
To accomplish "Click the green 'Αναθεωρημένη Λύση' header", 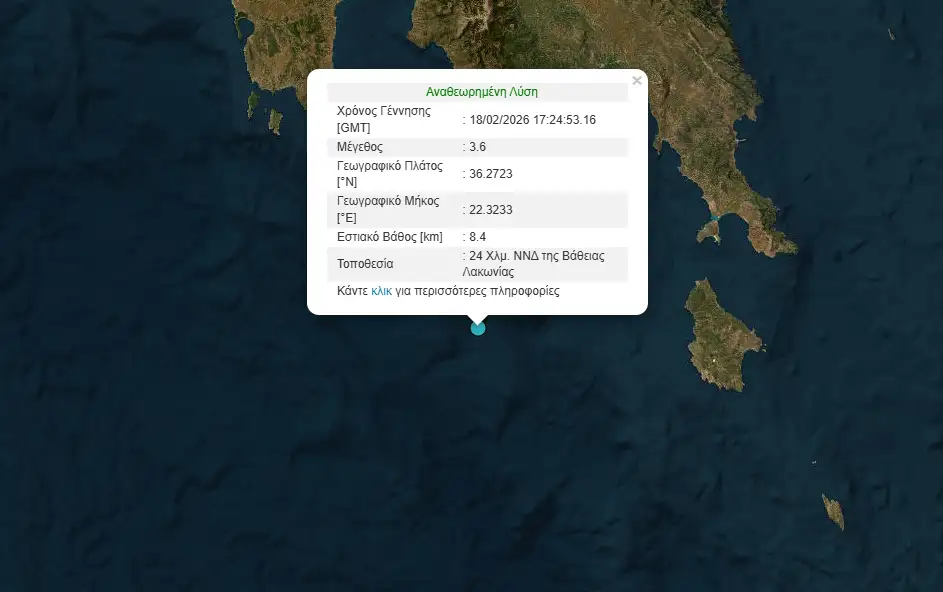I will [x=481, y=92].
